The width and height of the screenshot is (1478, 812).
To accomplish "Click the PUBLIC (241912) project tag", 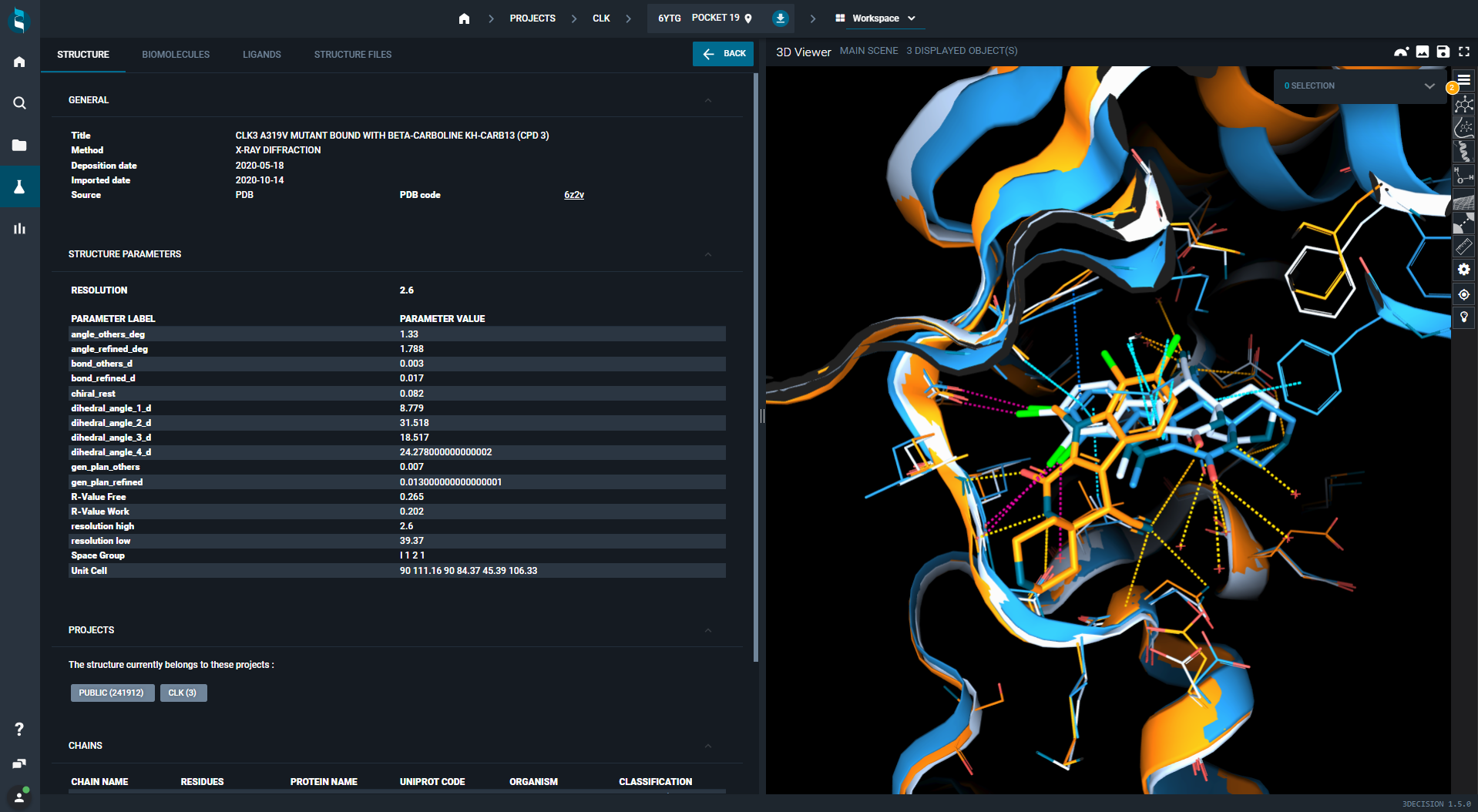I will pyautogui.click(x=113, y=693).
